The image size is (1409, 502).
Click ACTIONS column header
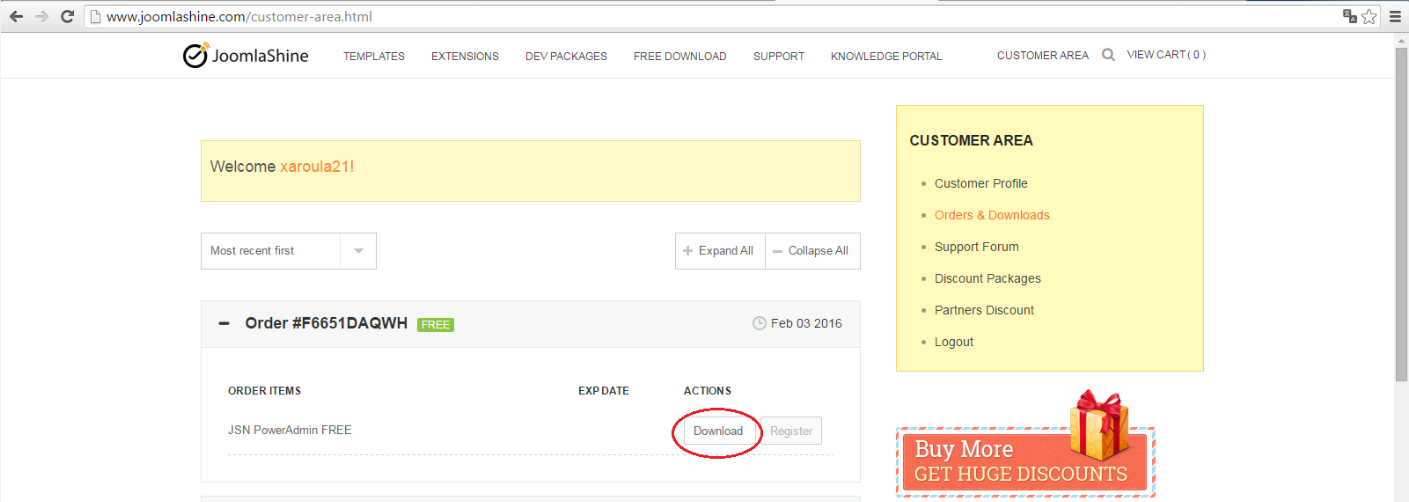[707, 391]
